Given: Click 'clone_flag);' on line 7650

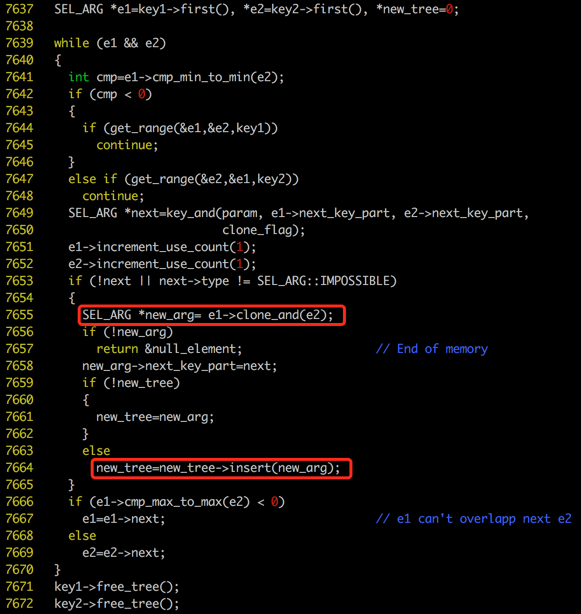Looking at the screenshot, I should pos(263,230).
